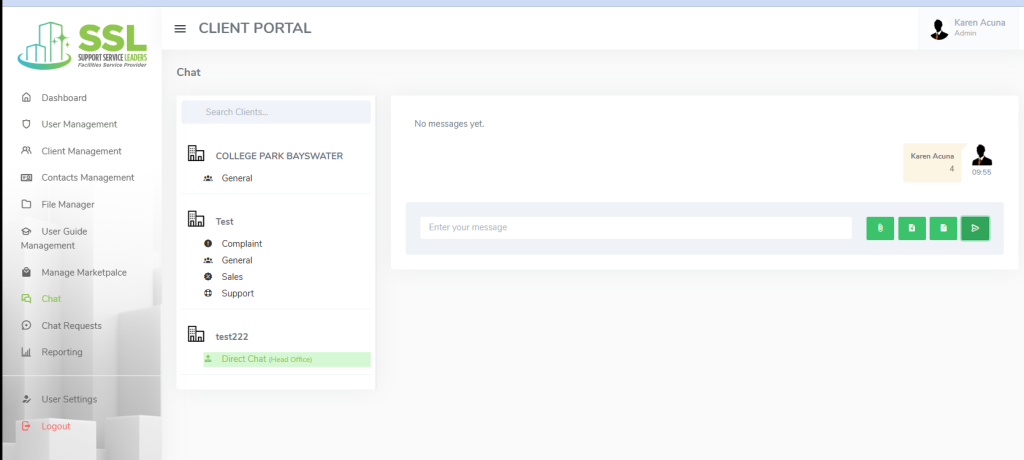
Task: Click the Admin role label under Karen Acuna
Action: click(x=965, y=33)
